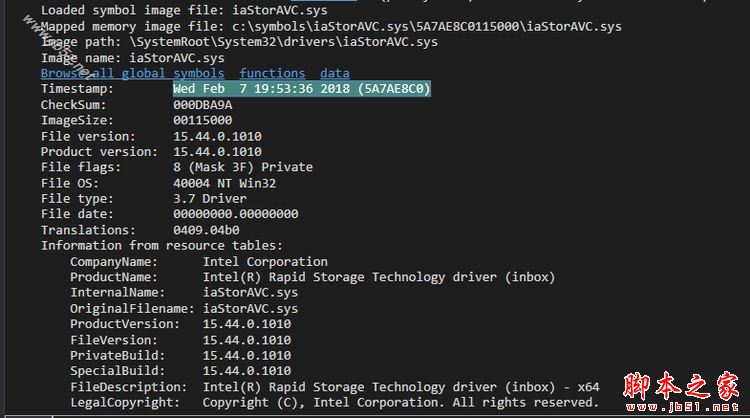Click the Translations value 0409.04b0
Screen dimensions: 750x418
click(207, 230)
